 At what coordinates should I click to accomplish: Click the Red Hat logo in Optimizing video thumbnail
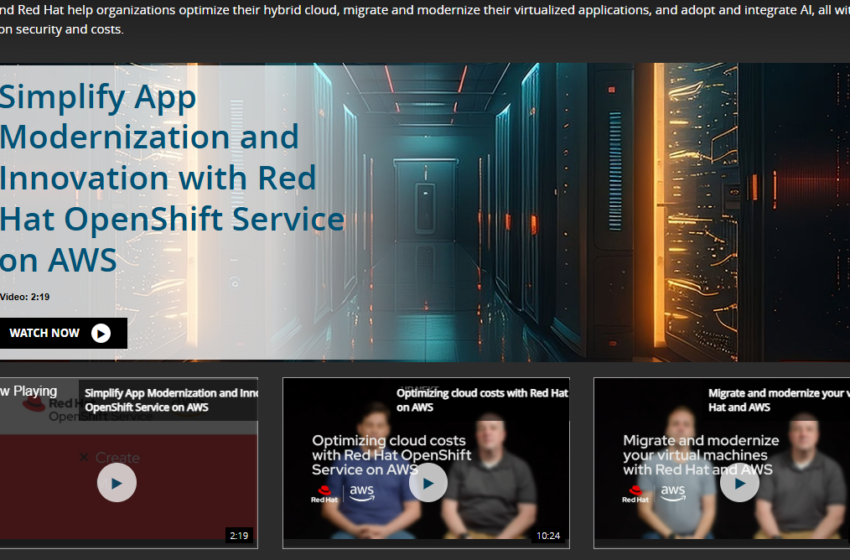coord(324,494)
